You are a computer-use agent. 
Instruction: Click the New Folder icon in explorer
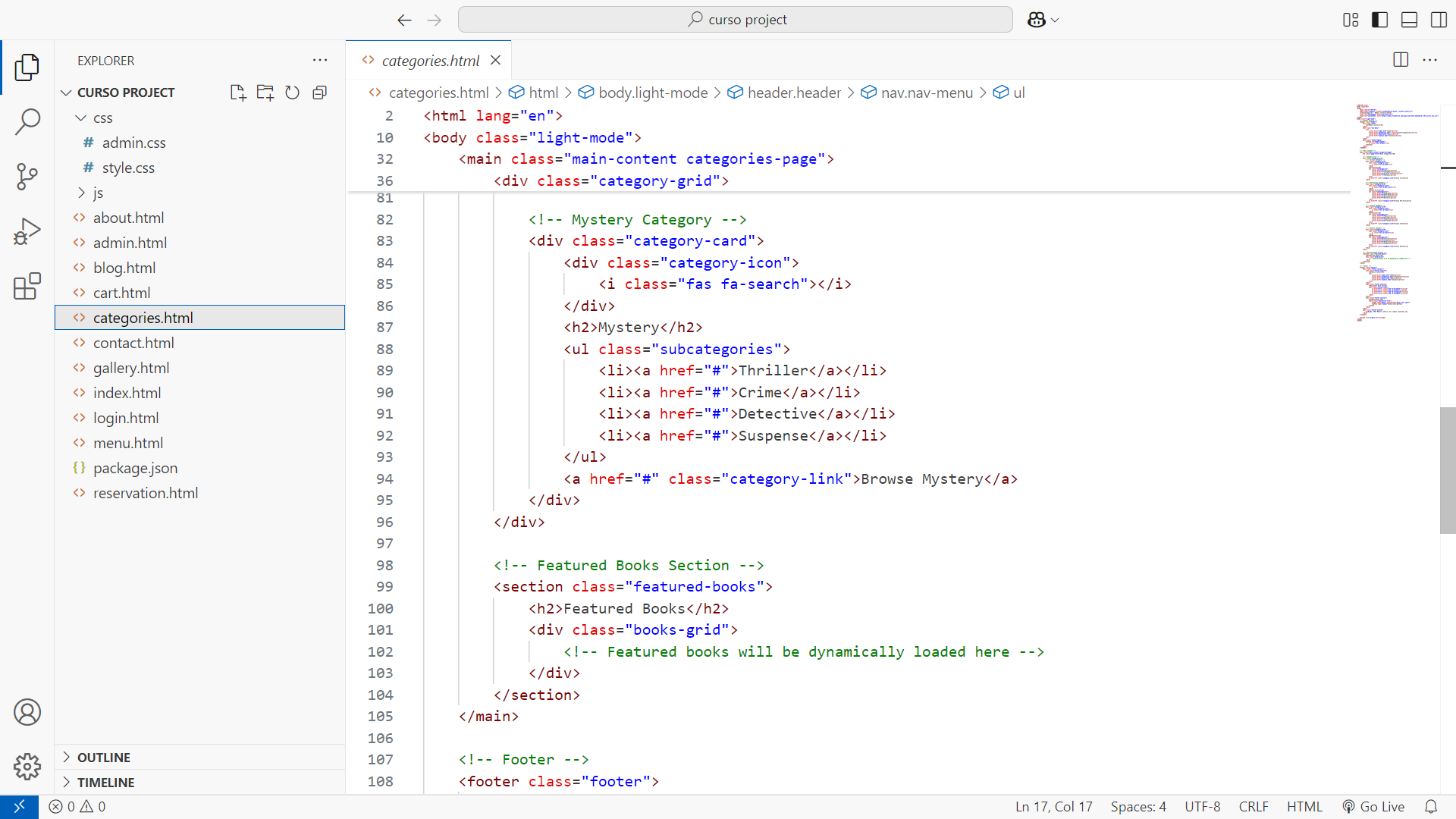click(265, 93)
